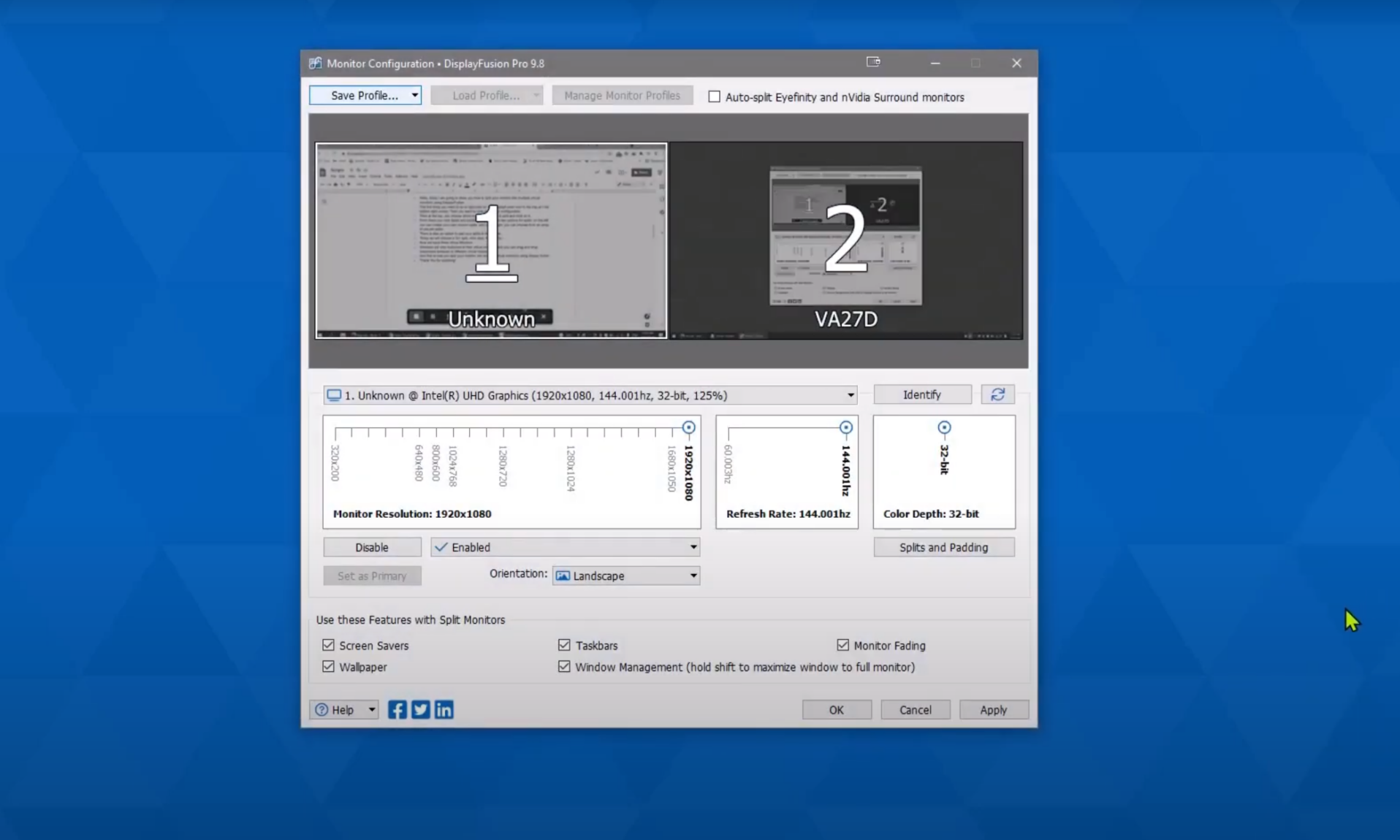Image resolution: width=1400 pixels, height=840 pixels.
Task: Open the LinkedIn share icon
Action: click(444, 709)
